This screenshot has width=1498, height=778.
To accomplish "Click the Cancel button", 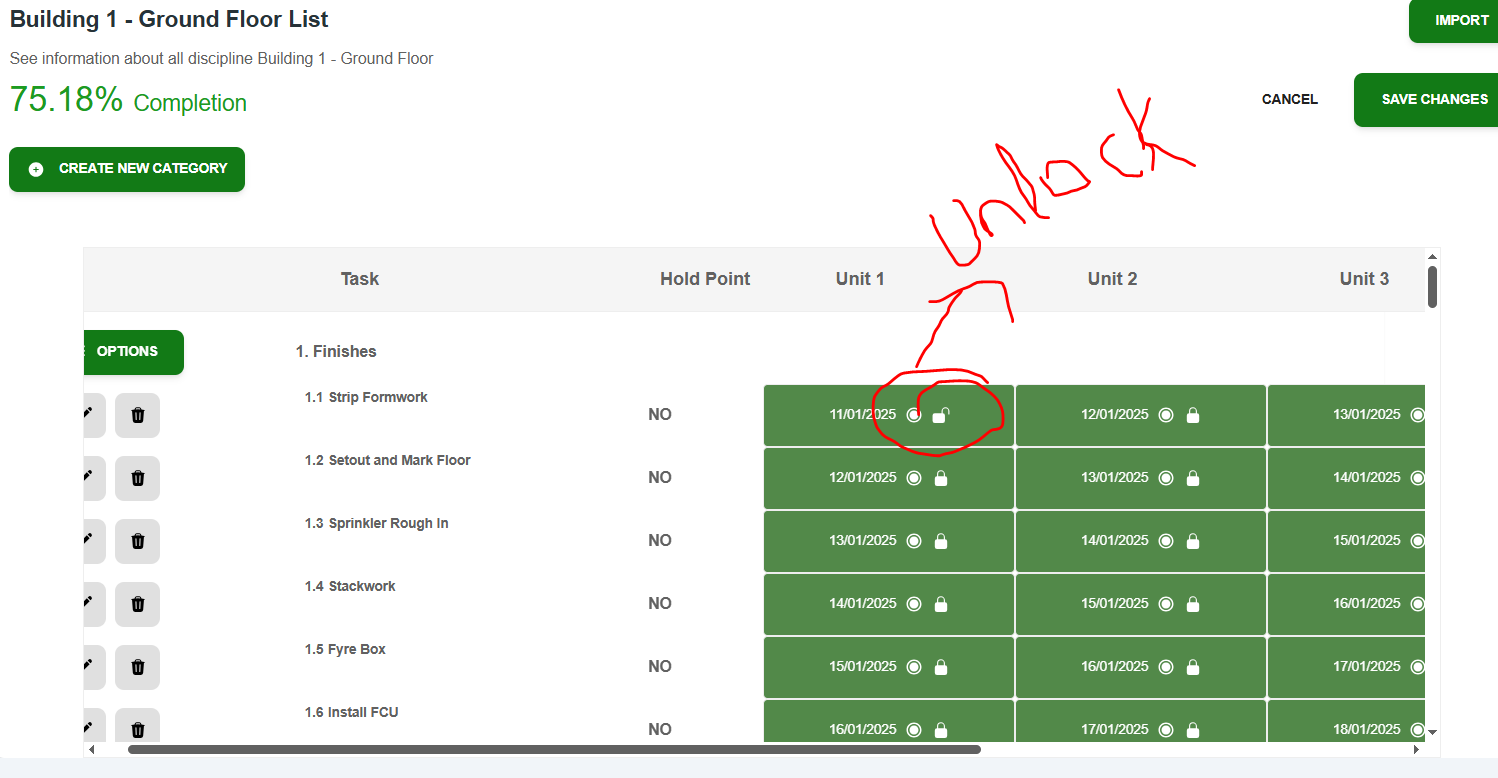I will click(1289, 100).
